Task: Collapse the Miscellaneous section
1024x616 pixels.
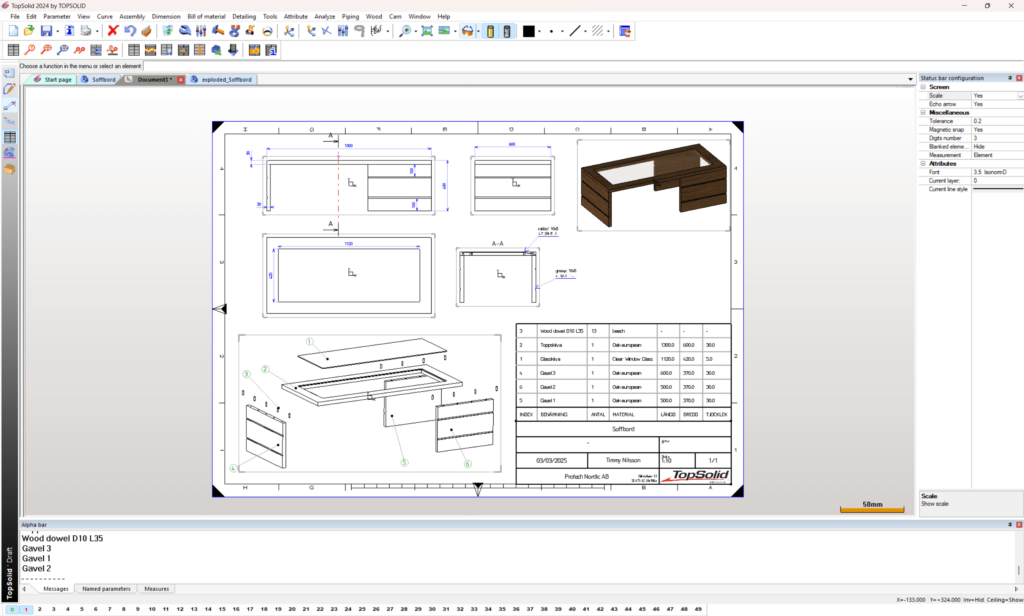Action: [923, 113]
